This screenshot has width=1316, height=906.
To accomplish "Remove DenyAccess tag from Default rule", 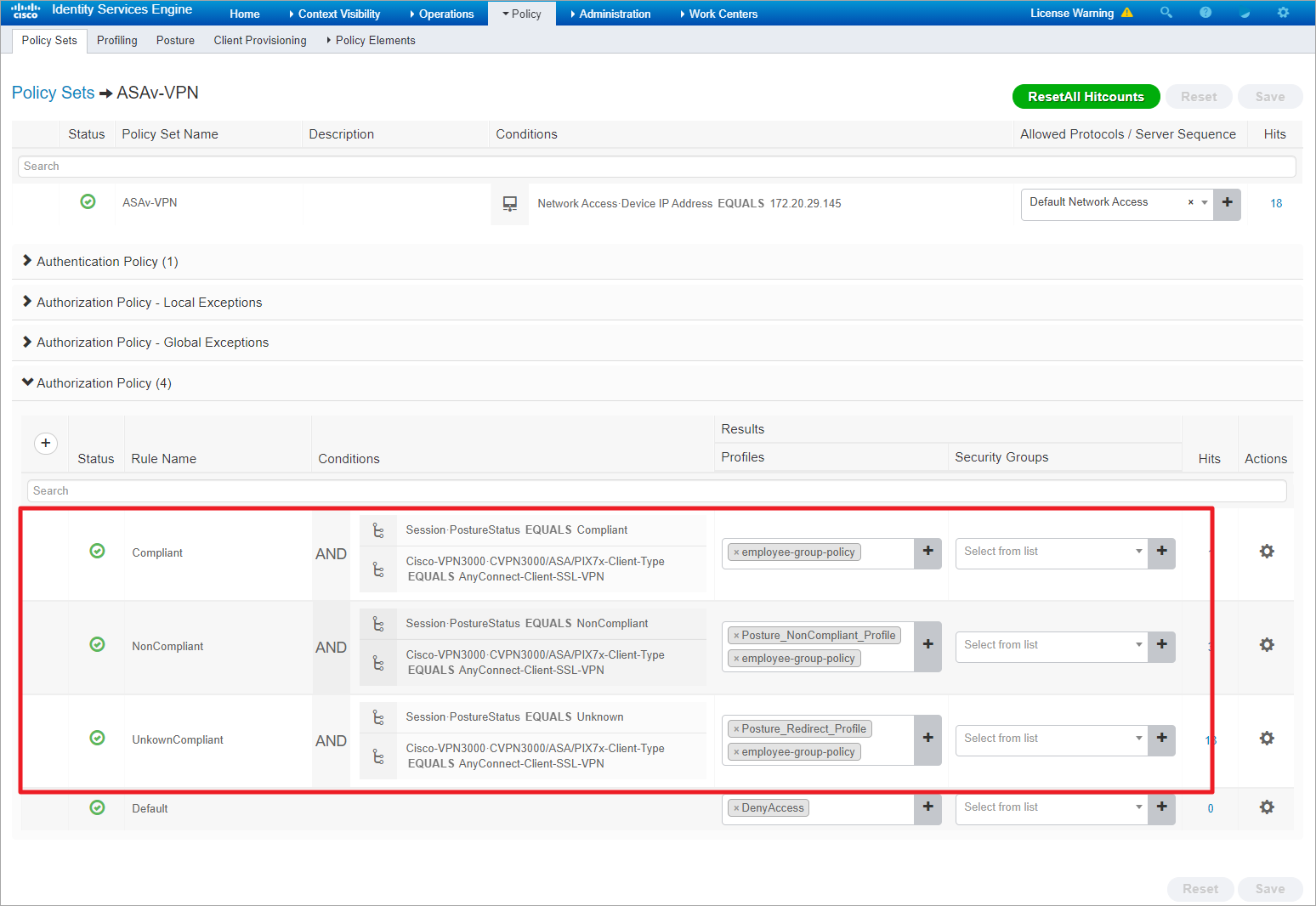I will click(x=736, y=808).
